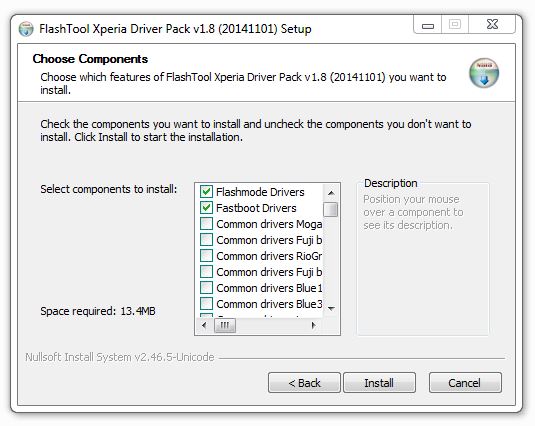Click the Choose Components heading

(x=90, y=59)
